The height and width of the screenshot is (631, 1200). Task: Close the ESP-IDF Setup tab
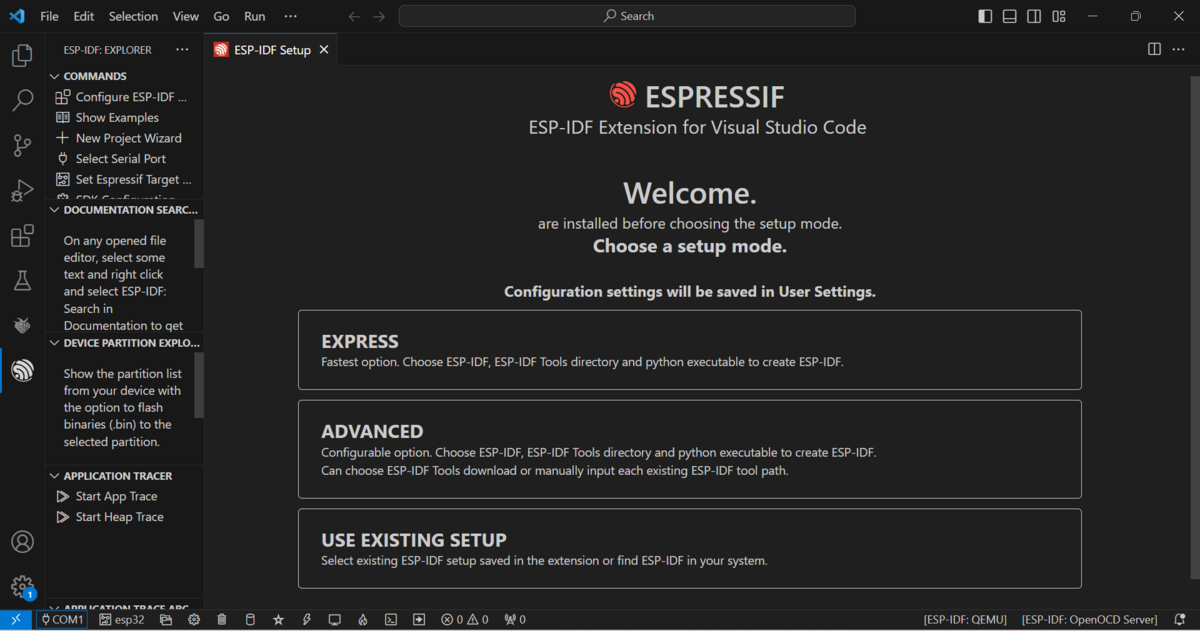click(x=324, y=50)
